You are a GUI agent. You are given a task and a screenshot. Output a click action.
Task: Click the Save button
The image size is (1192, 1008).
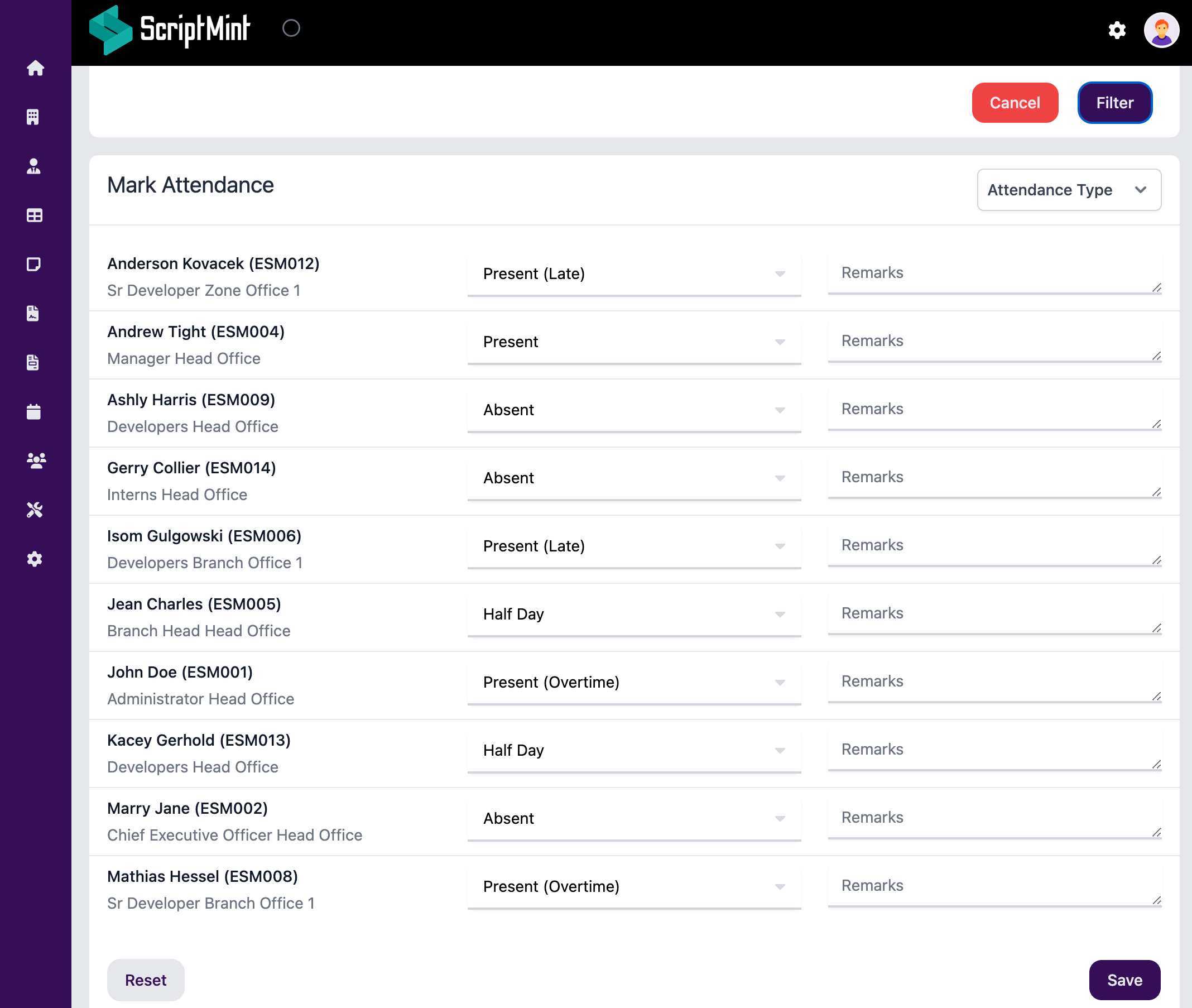1124,980
